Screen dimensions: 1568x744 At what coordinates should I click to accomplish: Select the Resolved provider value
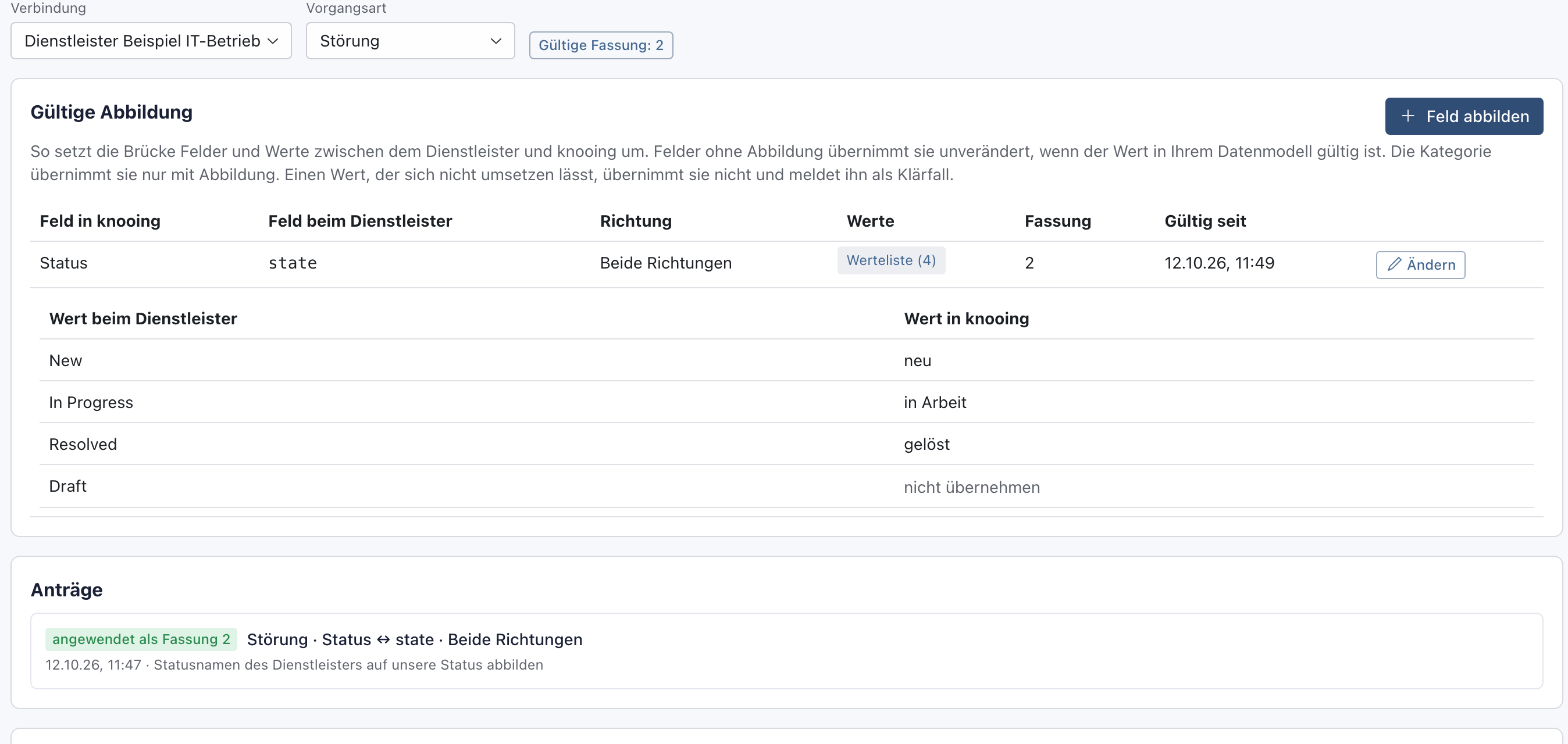(83, 444)
